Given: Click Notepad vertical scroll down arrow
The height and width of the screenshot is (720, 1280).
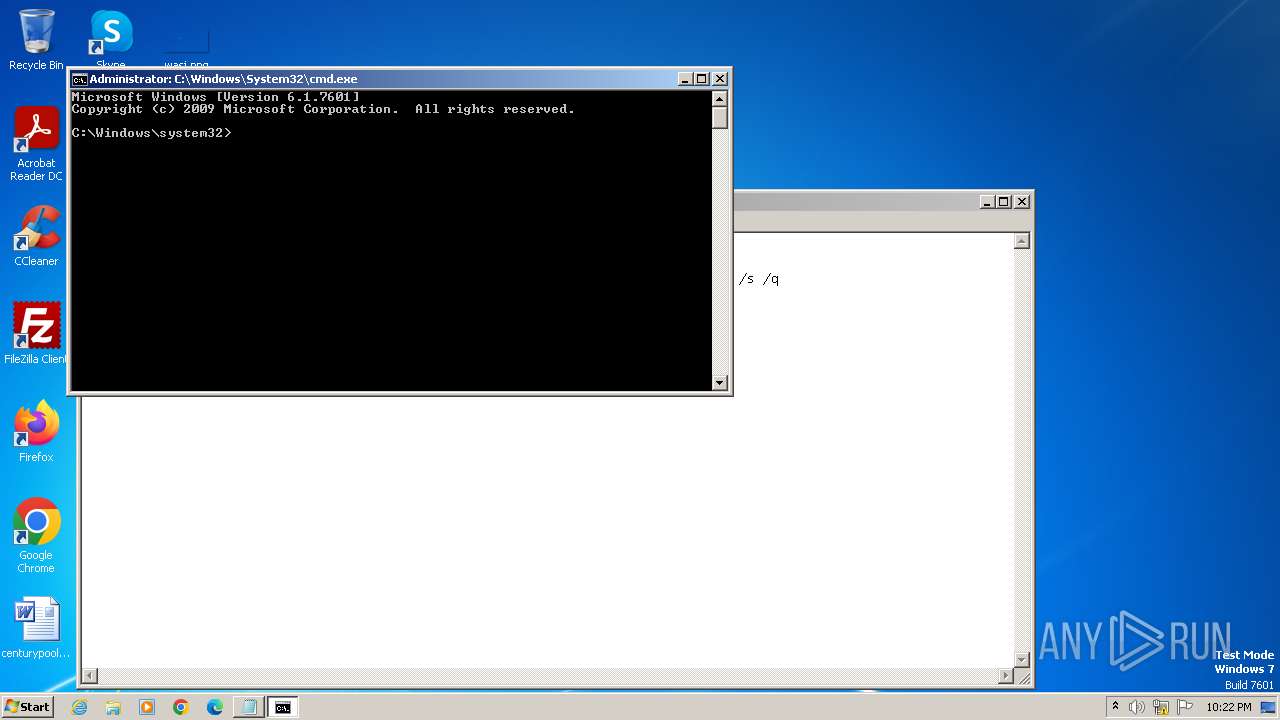Looking at the screenshot, I should (x=1021, y=659).
